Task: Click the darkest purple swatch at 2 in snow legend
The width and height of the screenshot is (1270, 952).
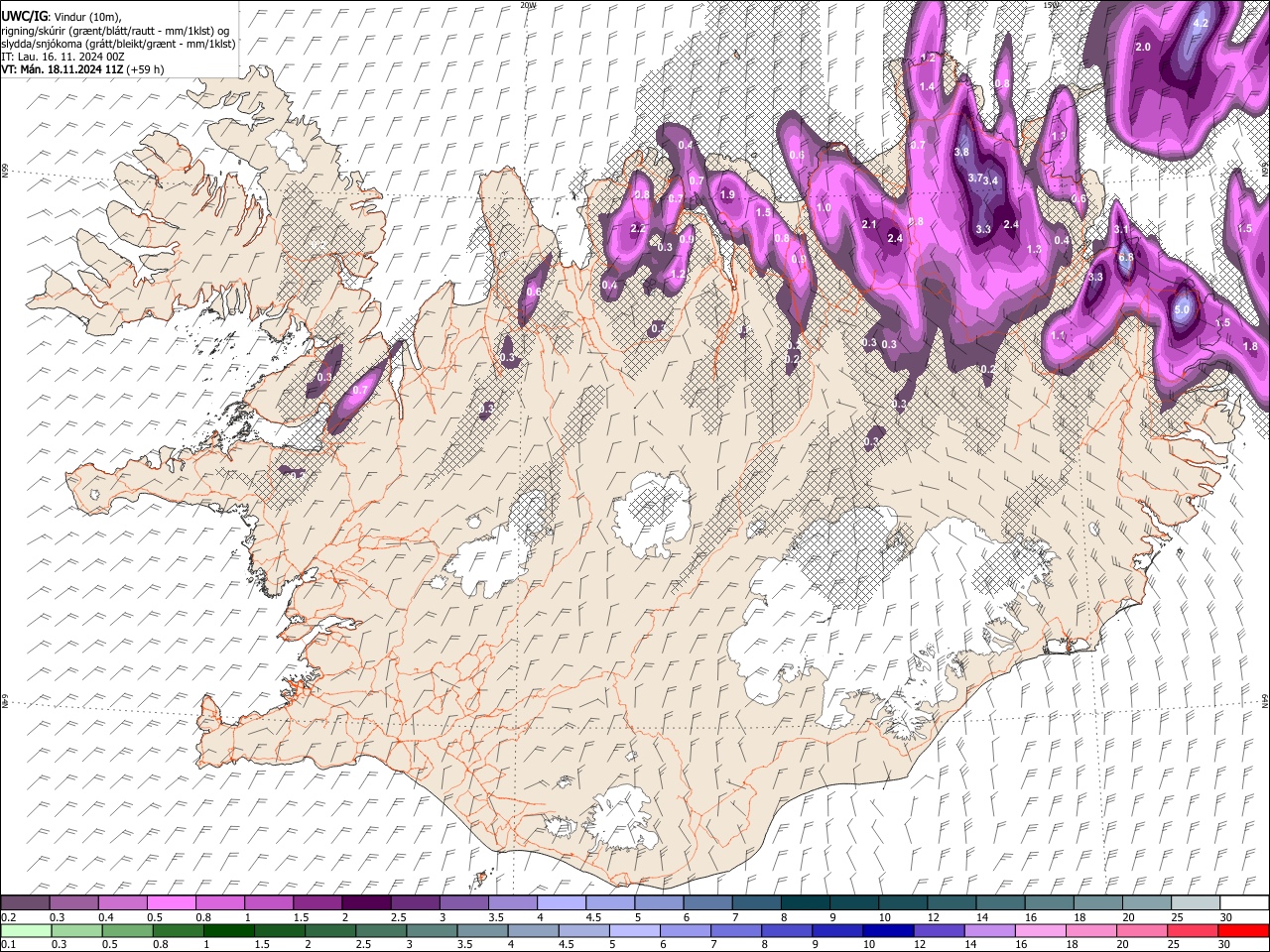Action: 366,902
